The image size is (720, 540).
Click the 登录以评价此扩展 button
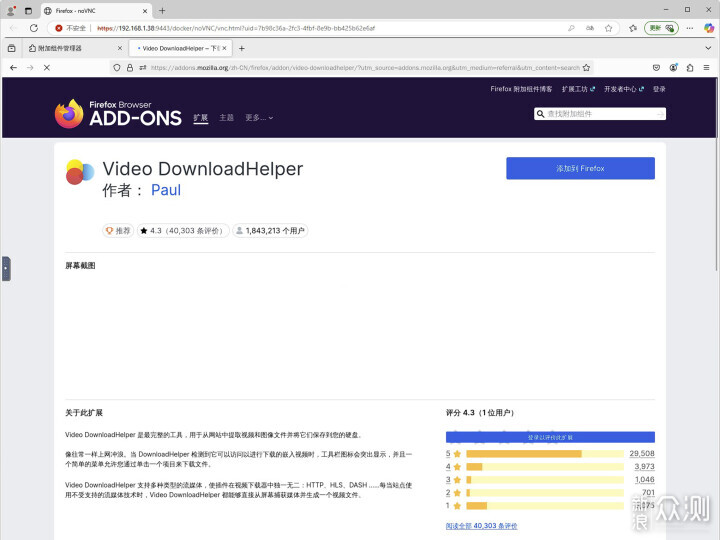(x=550, y=437)
